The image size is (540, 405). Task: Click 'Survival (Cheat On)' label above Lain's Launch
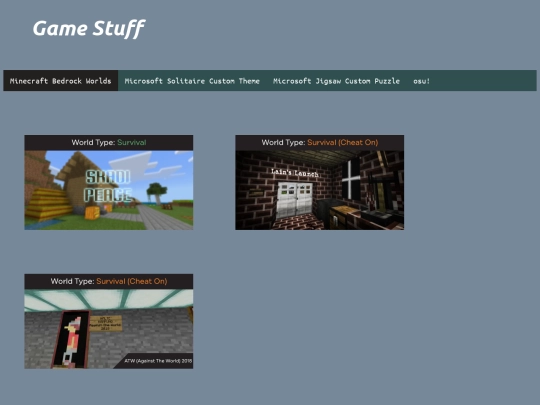point(343,143)
